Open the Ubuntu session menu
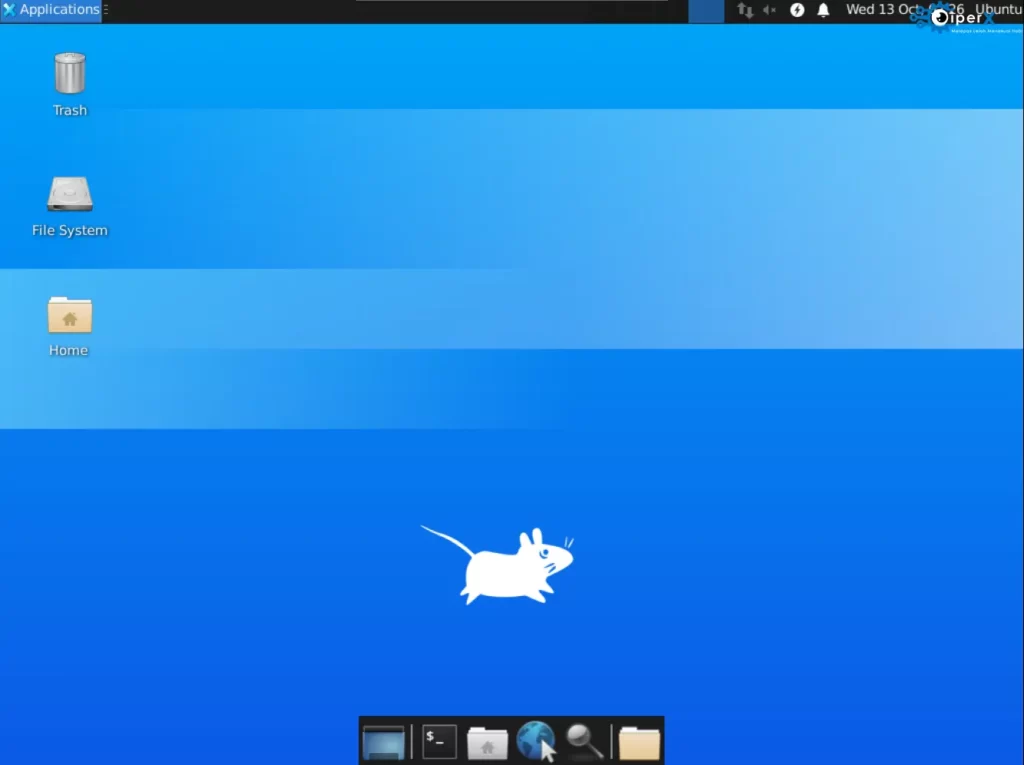 point(998,8)
